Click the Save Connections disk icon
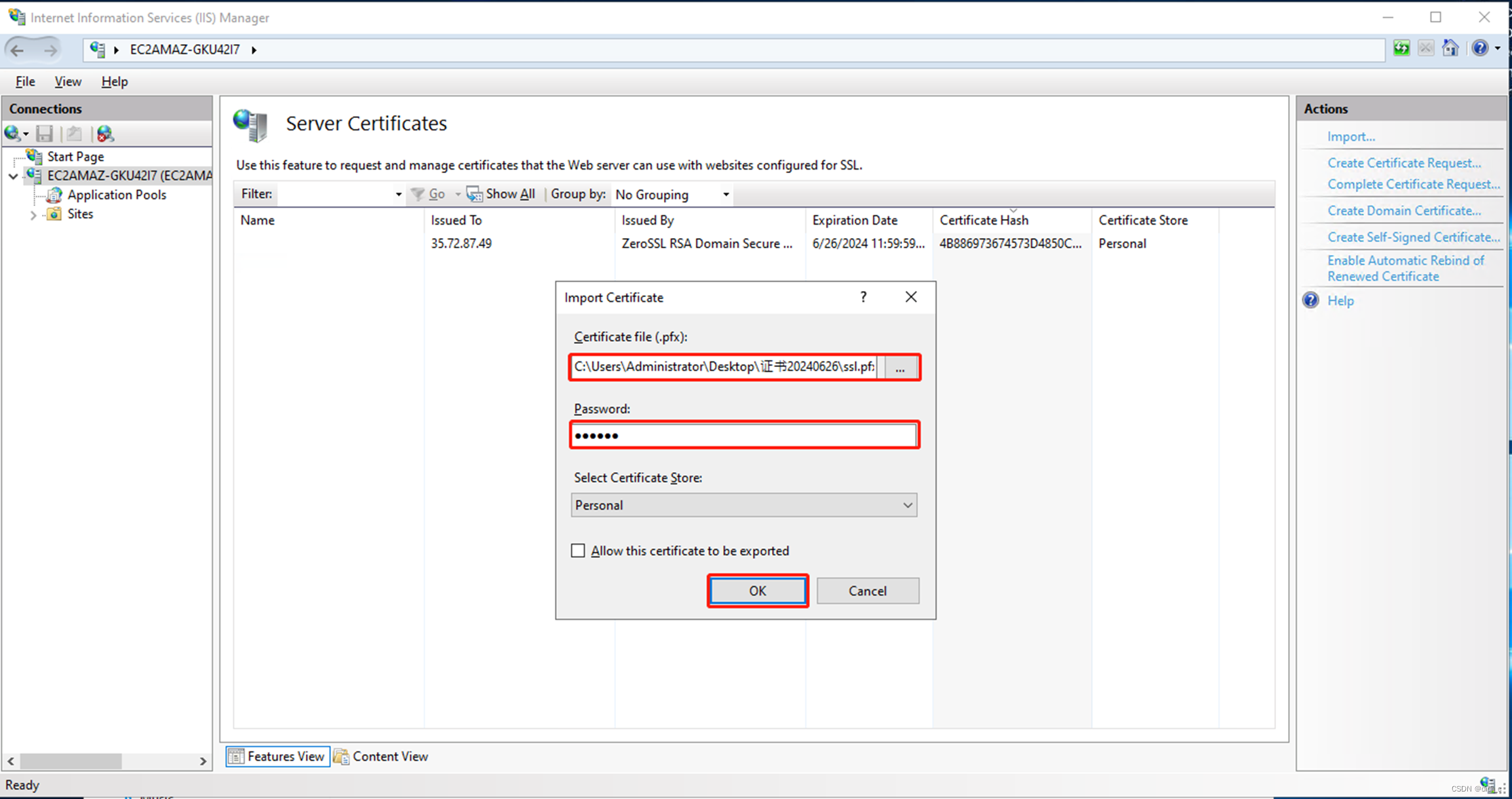Image resolution: width=1512 pixels, height=799 pixels. coord(45,134)
